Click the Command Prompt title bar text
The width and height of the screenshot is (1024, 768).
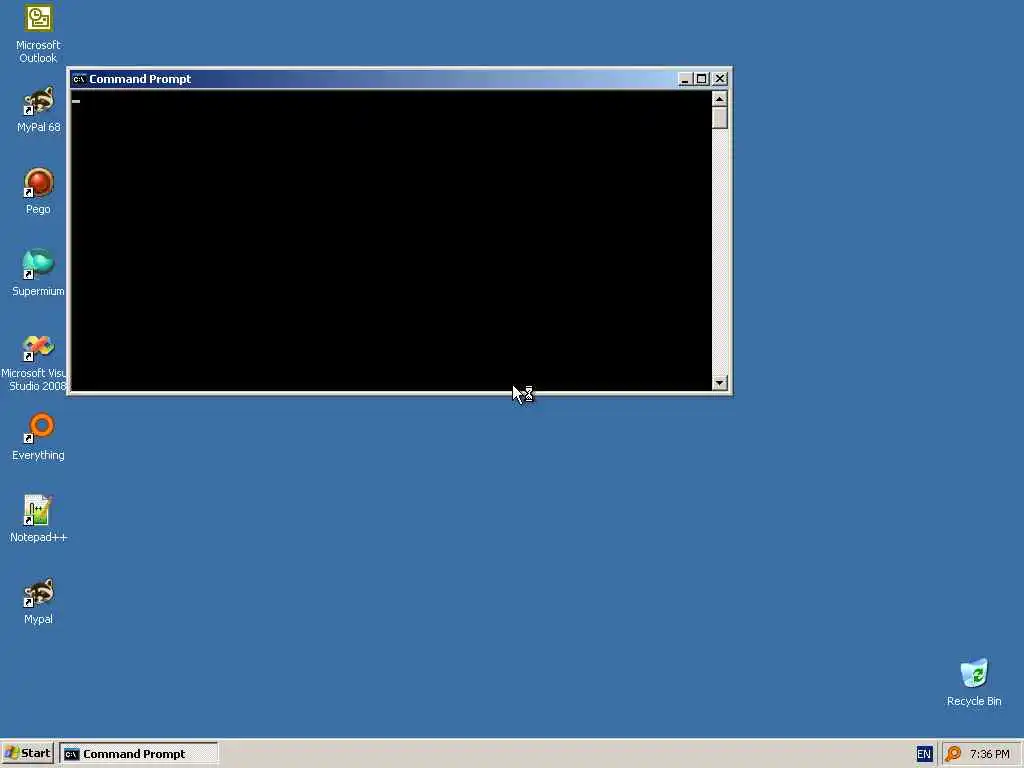(140, 79)
